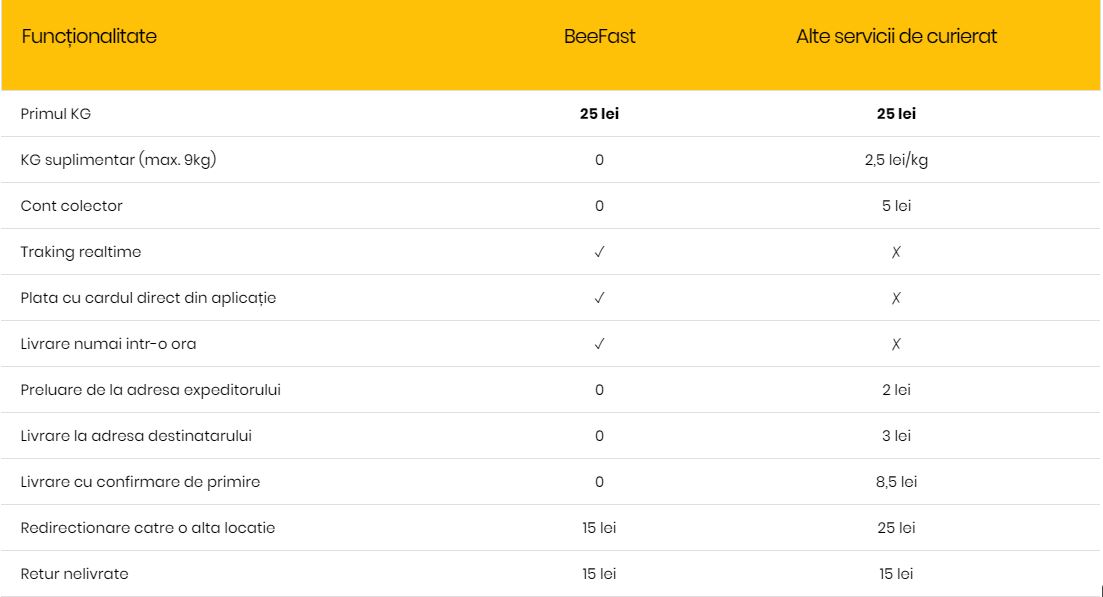Viewport: 1103px width, 597px height.
Task: Select bold BeeFast price 25 lei for Primul KG
Action: (x=599, y=114)
